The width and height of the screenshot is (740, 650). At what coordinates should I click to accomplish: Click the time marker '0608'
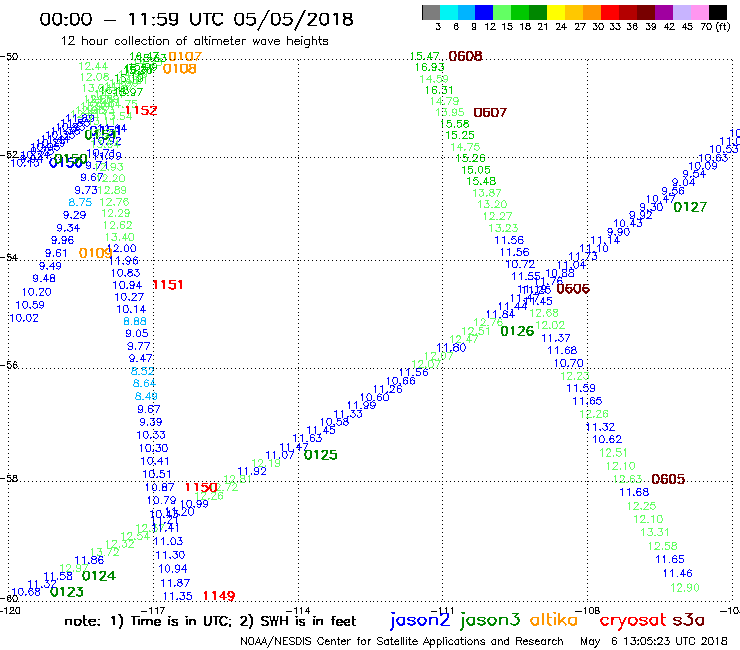465,56
